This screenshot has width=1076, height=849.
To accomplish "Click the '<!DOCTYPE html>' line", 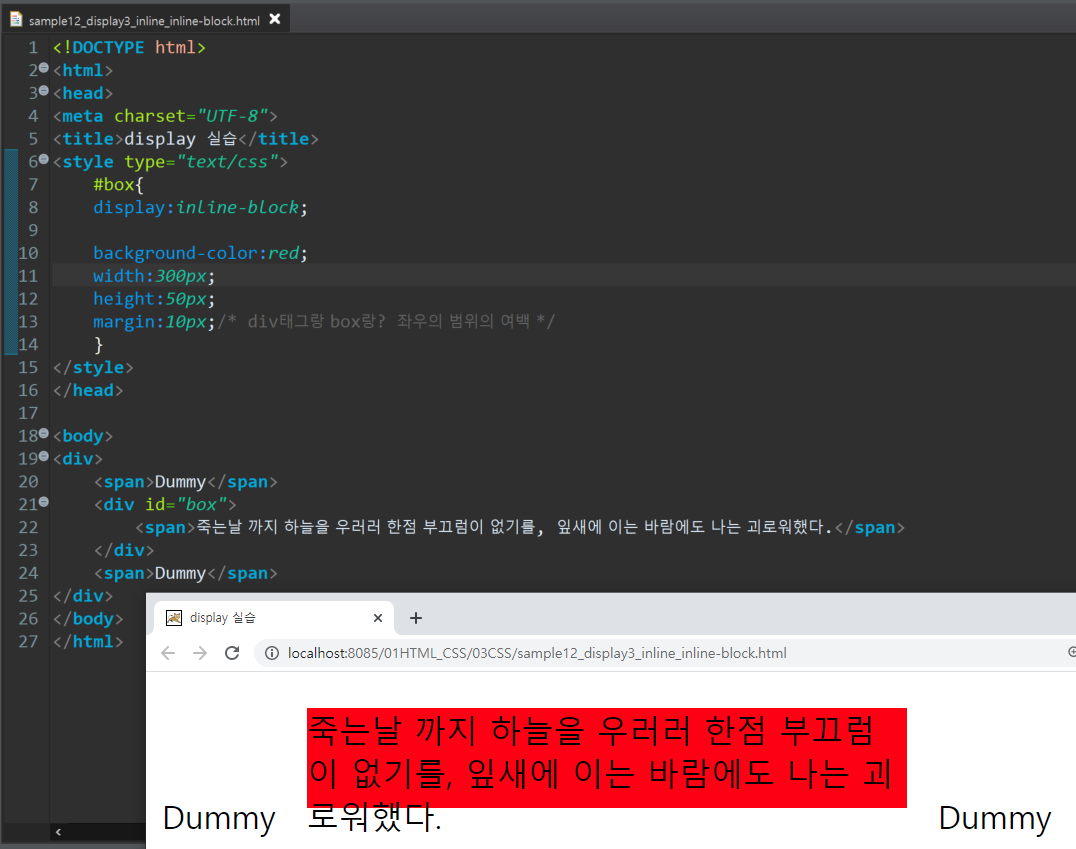I will pyautogui.click(x=129, y=47).
